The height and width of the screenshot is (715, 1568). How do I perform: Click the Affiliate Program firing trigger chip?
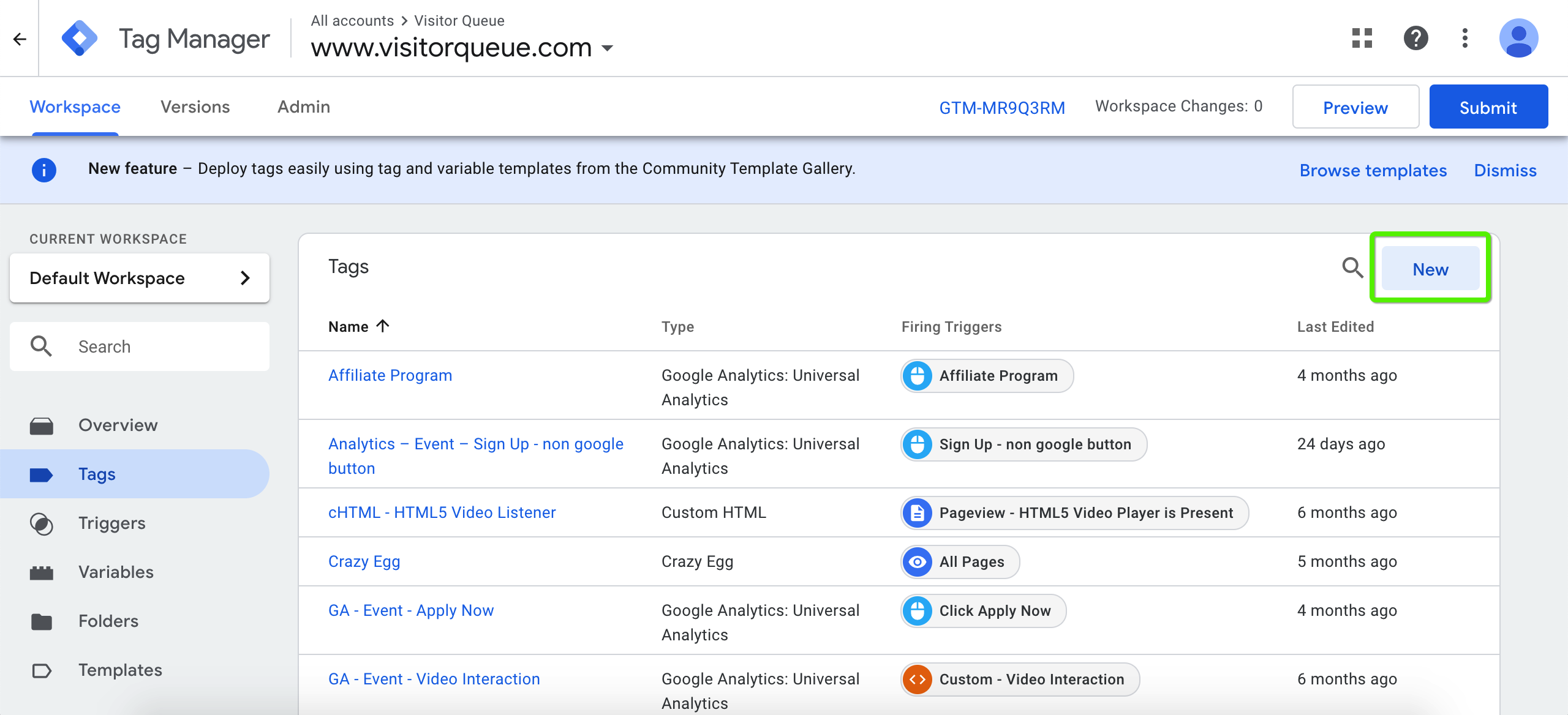click(x=987, y=376)
